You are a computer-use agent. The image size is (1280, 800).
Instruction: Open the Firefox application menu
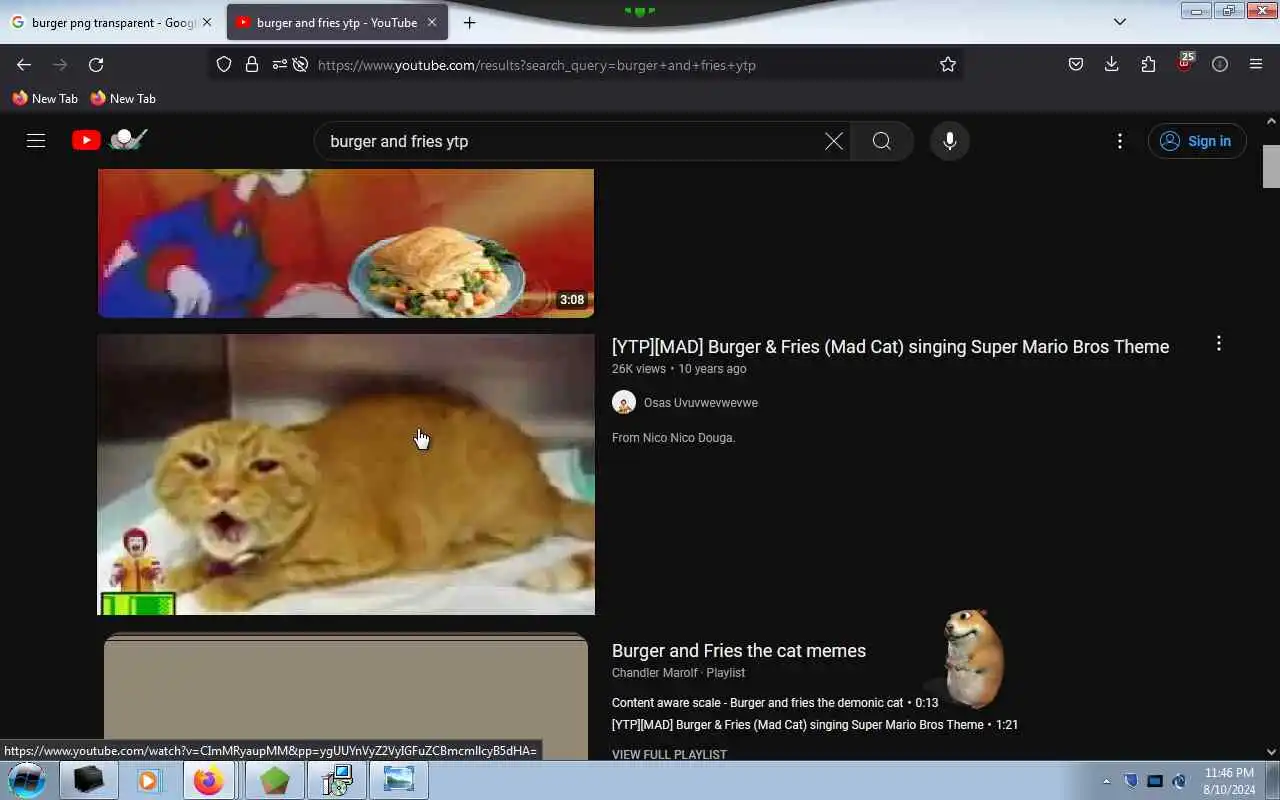point(1256,65)
